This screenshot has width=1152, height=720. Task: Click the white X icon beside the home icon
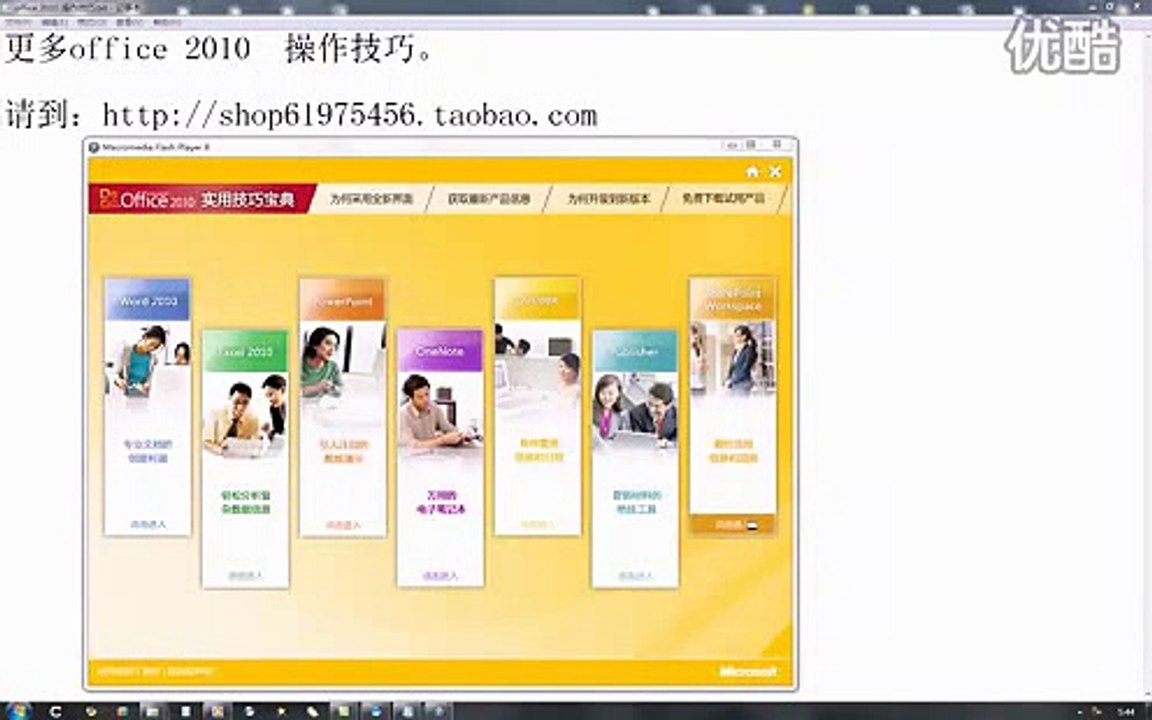point(775,172)
